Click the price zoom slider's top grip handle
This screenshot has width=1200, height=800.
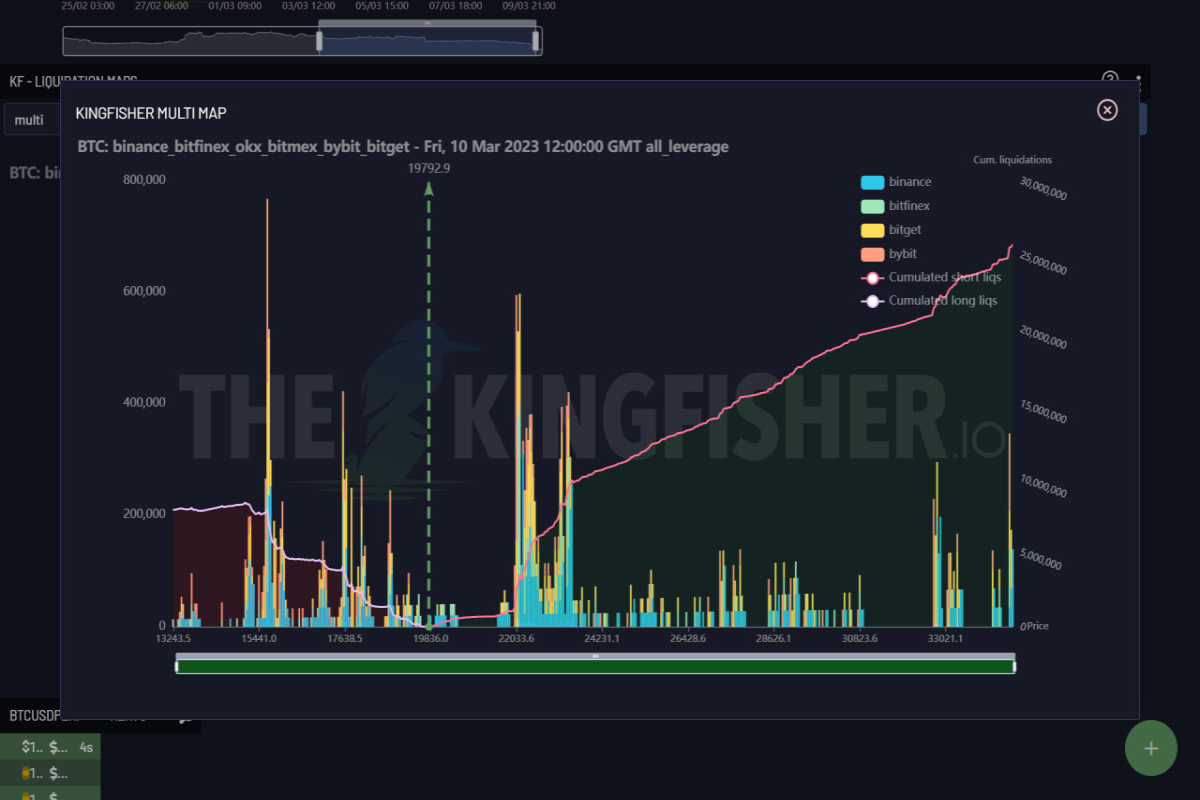[595, 656]
